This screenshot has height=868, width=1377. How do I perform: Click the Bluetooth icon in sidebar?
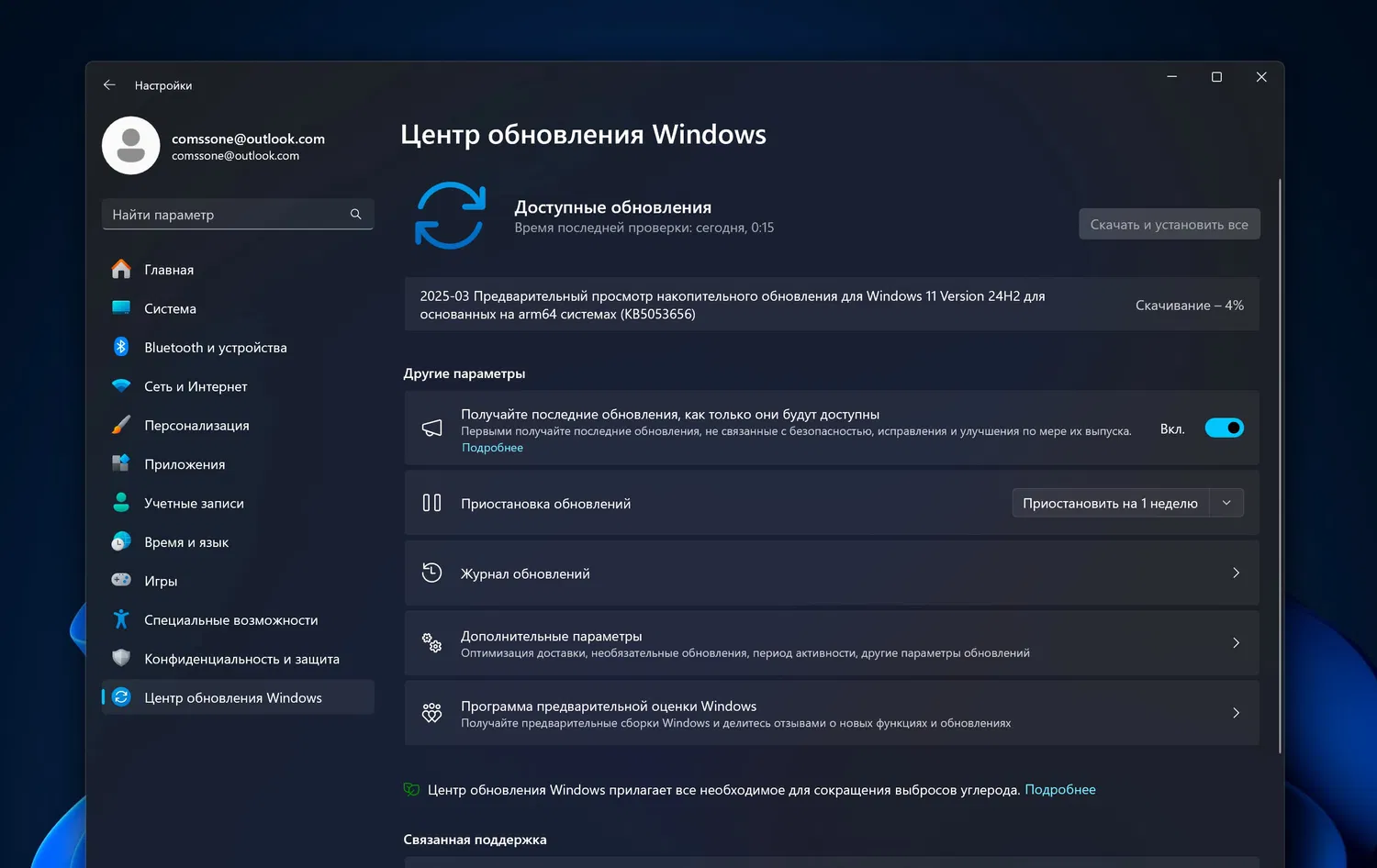click(121, 347)
